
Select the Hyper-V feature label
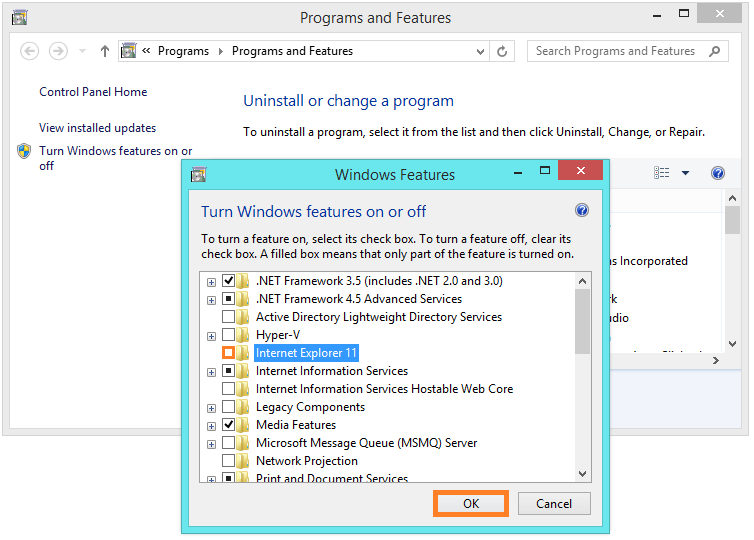pyautogui.click(x=278, y=335)
